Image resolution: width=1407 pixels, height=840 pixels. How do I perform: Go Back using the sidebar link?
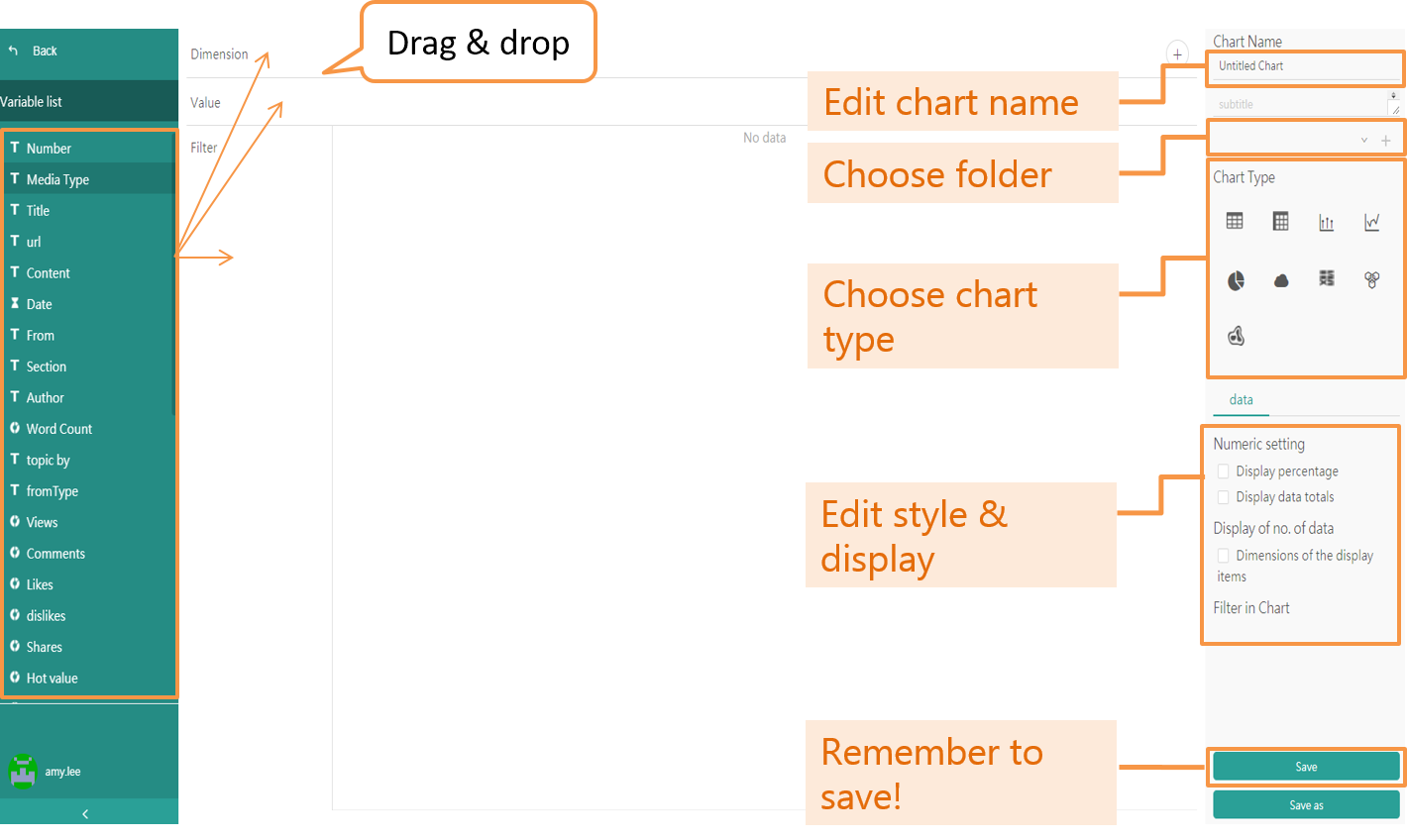coord(44,51)
